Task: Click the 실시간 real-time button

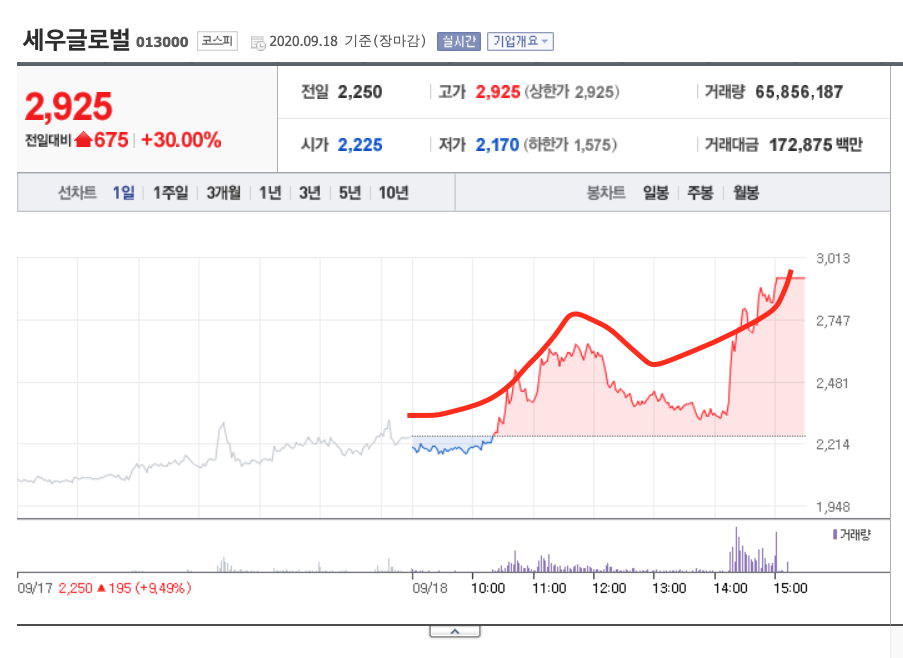Action: (458, 41)
